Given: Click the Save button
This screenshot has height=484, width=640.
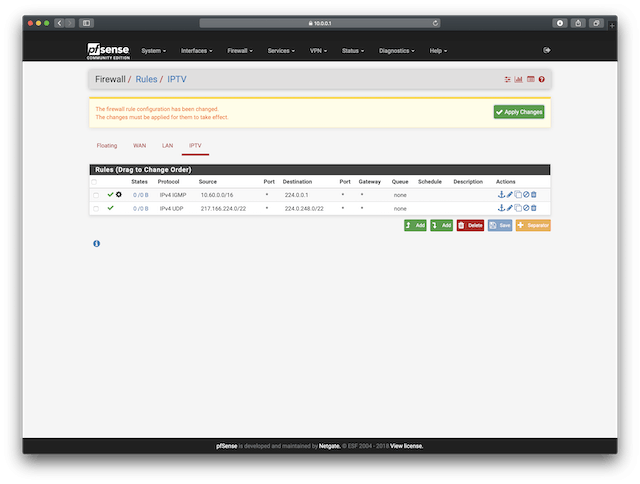Looking at the screenshot, I should tap(500, 225).
